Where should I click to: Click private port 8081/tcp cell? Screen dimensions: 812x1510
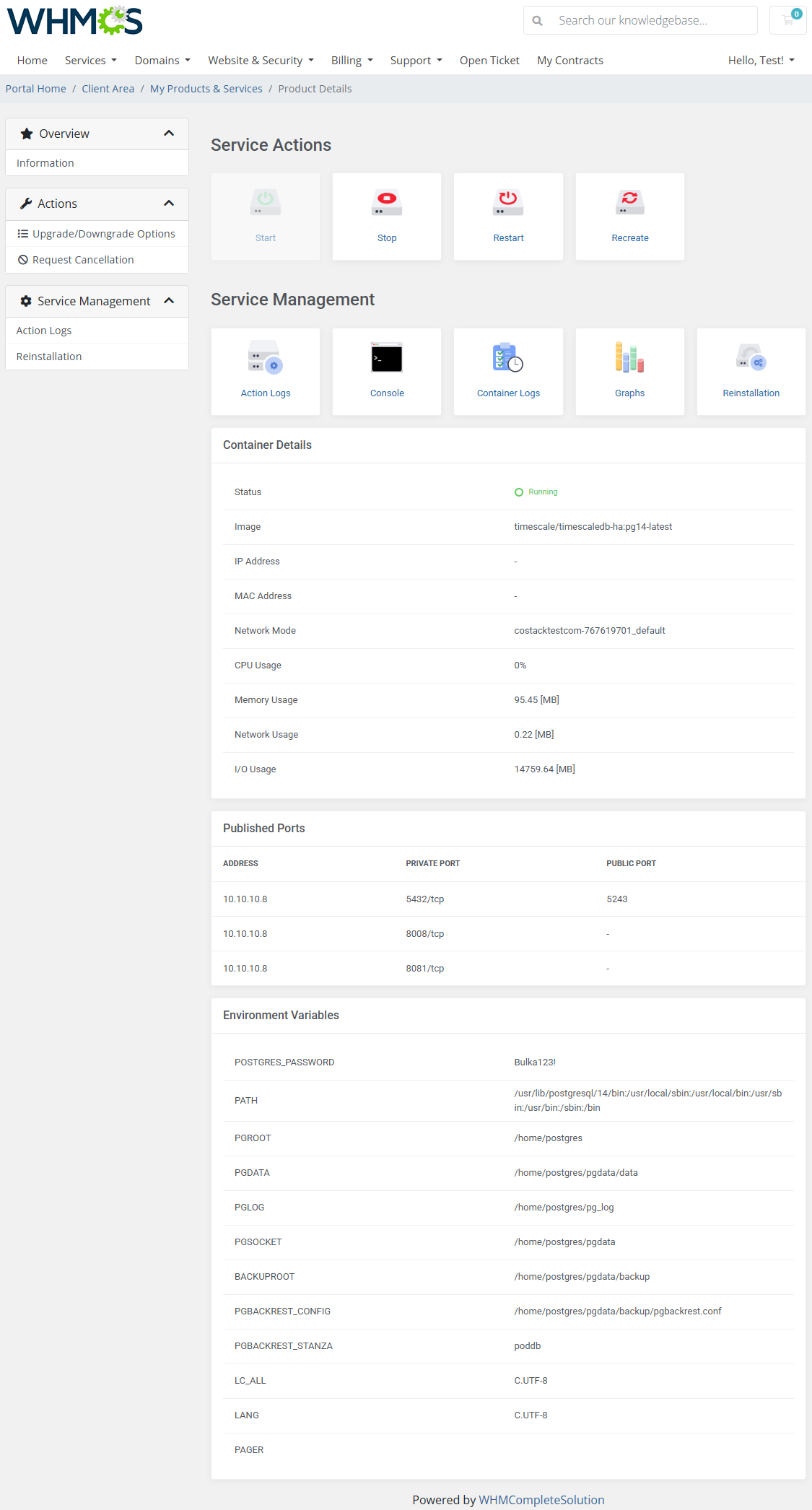point(425,969)
